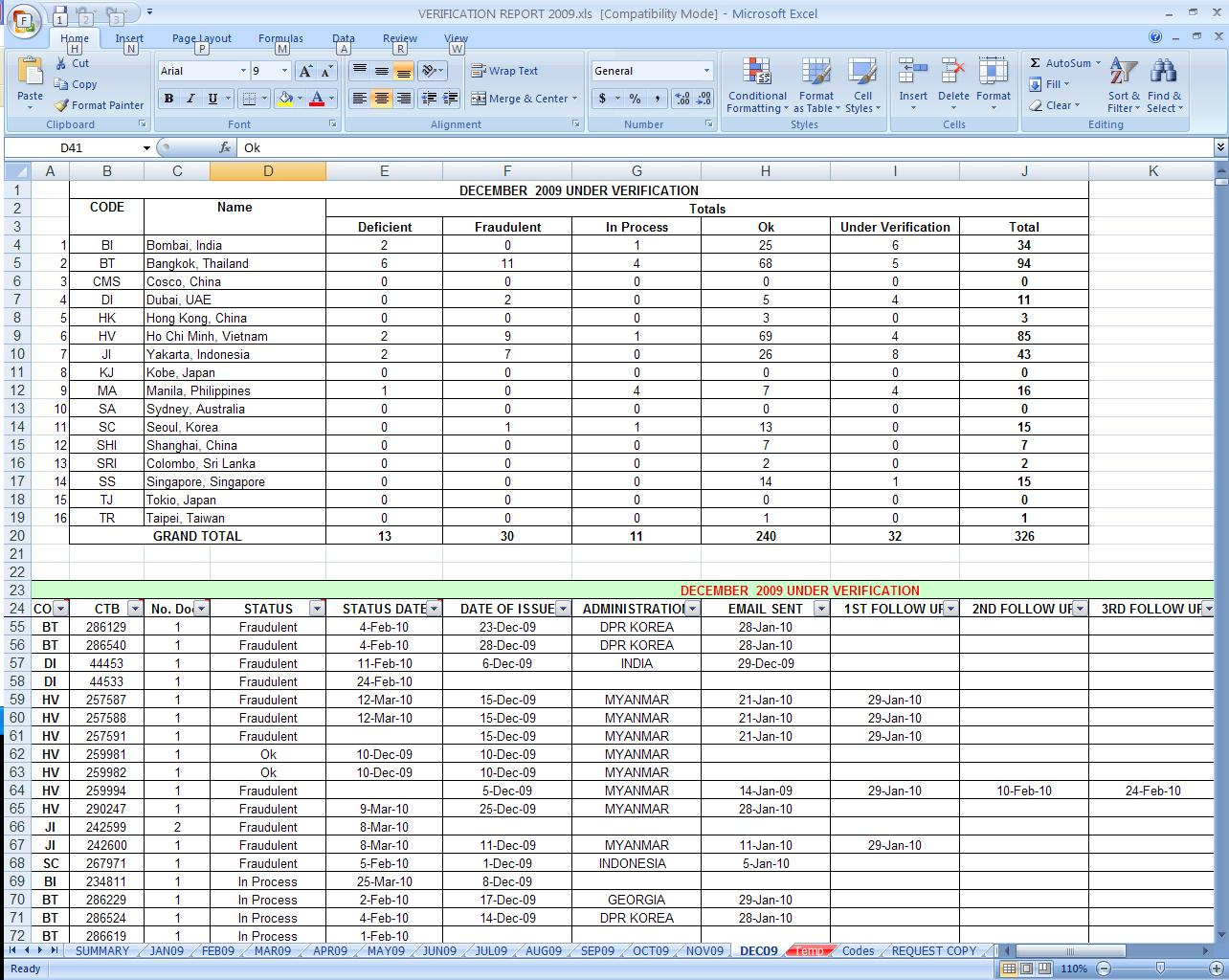Switch to the SUMMARY sheet tab
1229x980 pixels.
point(101,950)
